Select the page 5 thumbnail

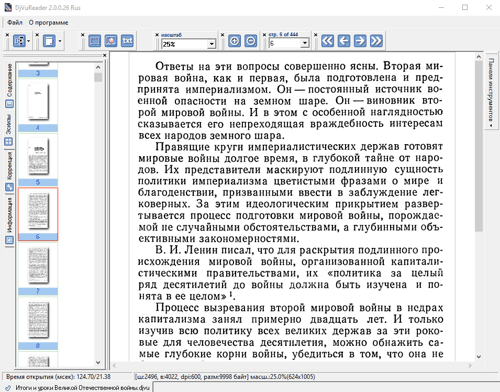coord(38,160)
